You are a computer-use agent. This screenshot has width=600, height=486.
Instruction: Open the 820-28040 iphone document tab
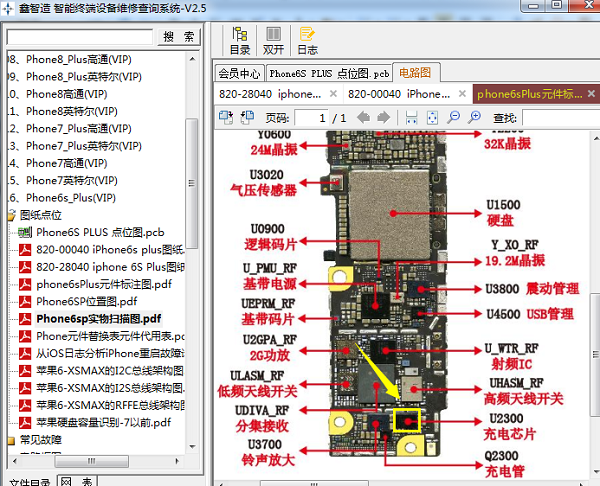click(277, 94)
